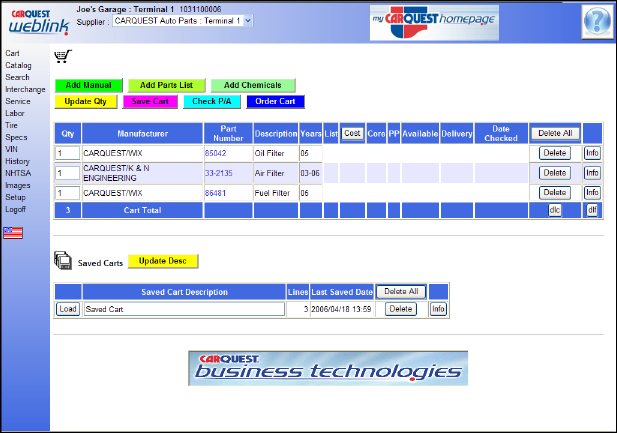Open VIN from the sidebar
The height and width of the screenshot is (433, 617).
[x=11, y=149]
